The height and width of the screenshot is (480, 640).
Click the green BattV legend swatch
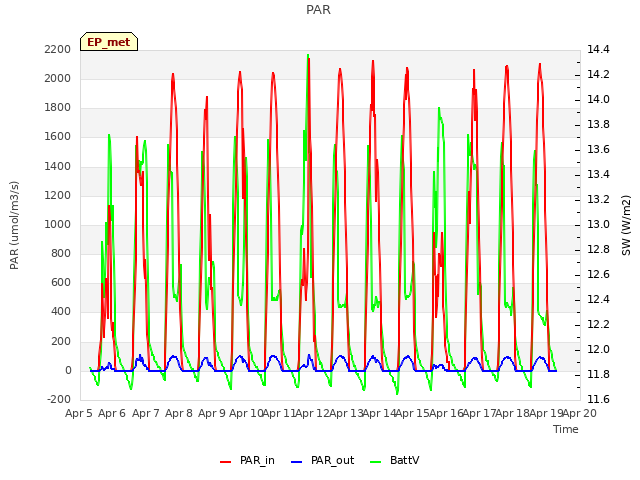(375, 462)
